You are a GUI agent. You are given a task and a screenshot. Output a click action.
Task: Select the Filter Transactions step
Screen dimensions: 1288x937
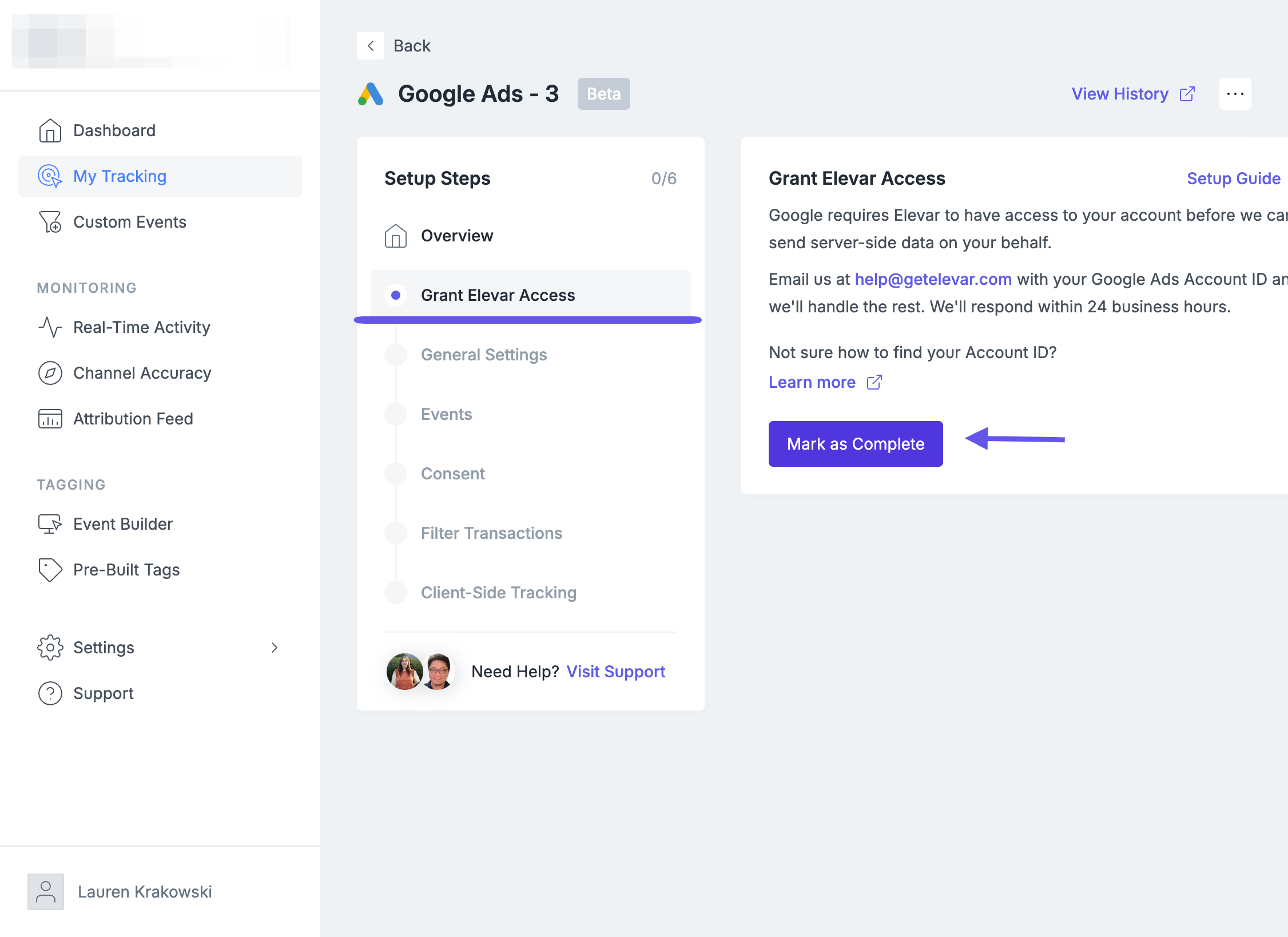(531, 533)
